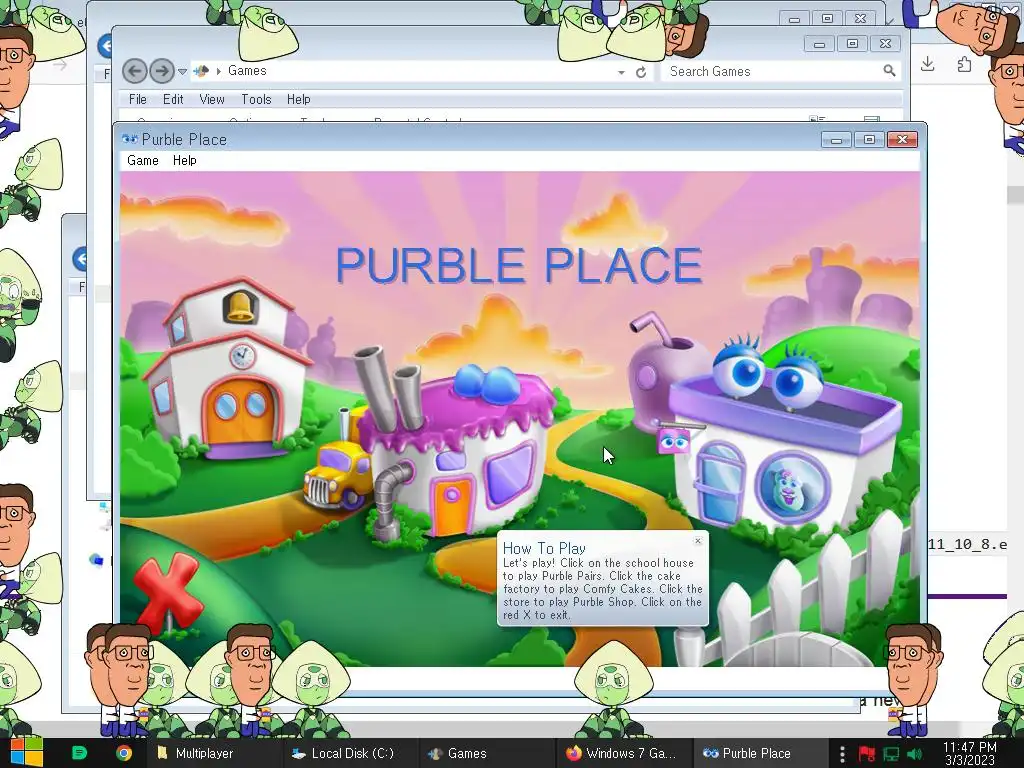Click the Purble Place title bar icon
This screenshot has width=1024, height=768.
tap(129, 139)
